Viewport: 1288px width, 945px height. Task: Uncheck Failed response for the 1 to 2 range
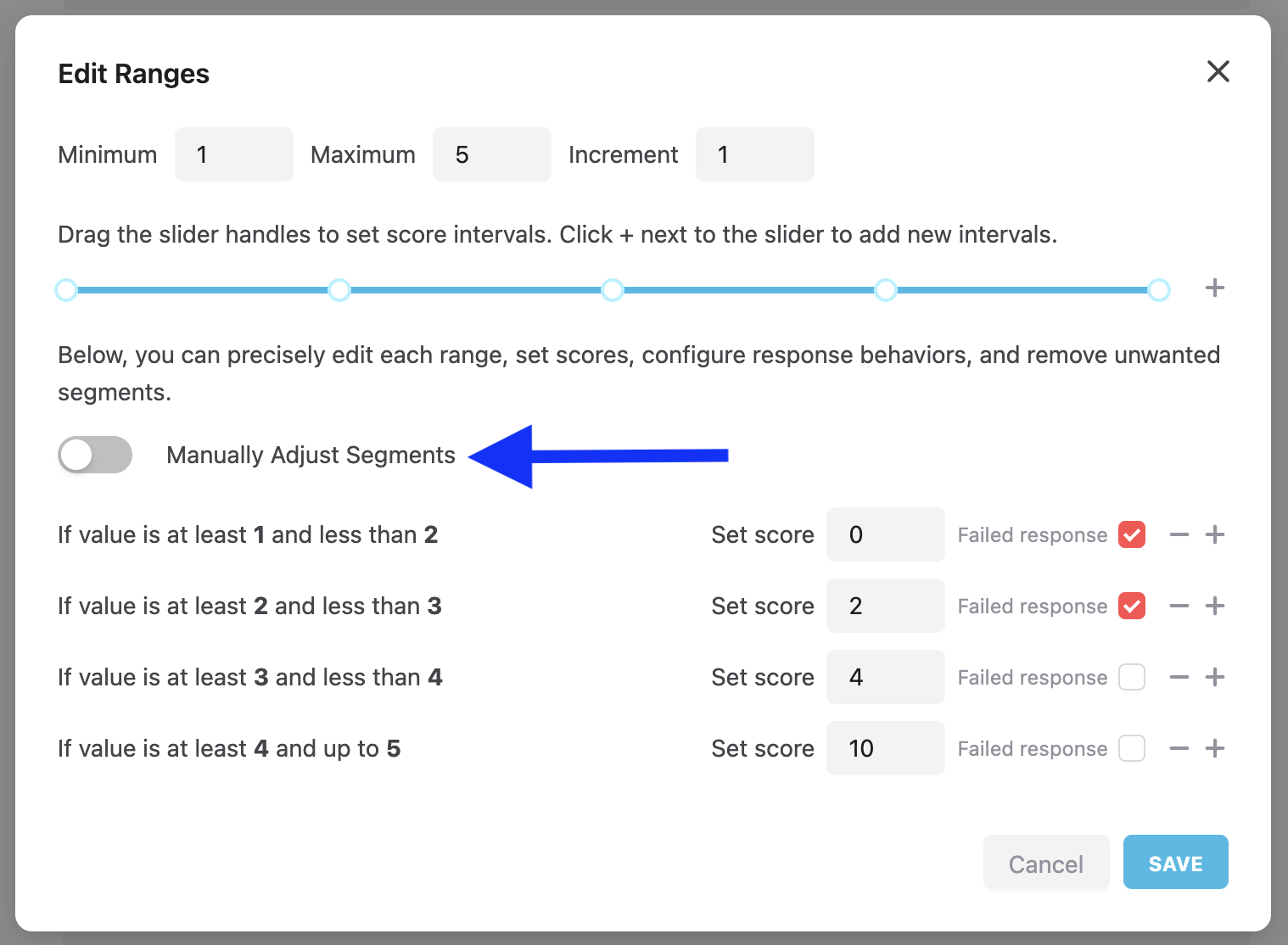(x=1132, y=535)
